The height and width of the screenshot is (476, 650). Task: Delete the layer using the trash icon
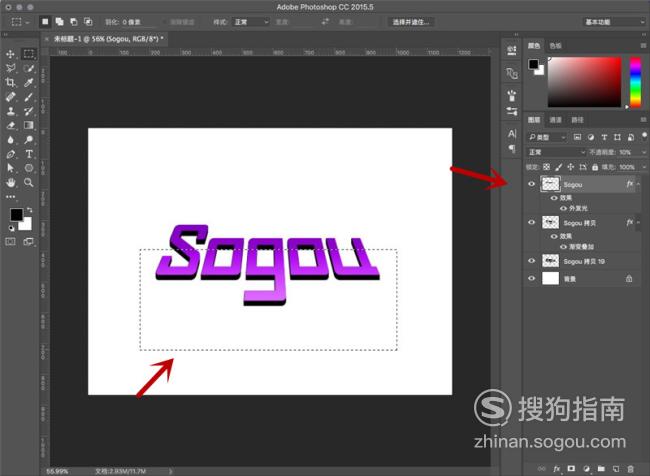click(631, 469)
